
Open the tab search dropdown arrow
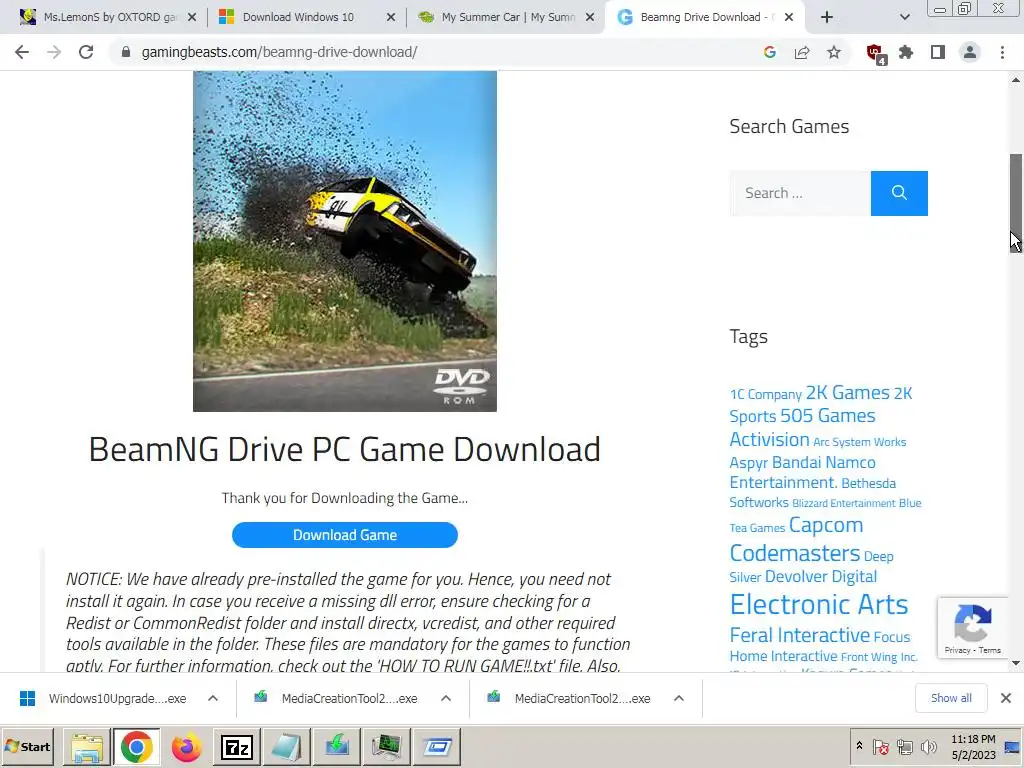coord(904,17)
